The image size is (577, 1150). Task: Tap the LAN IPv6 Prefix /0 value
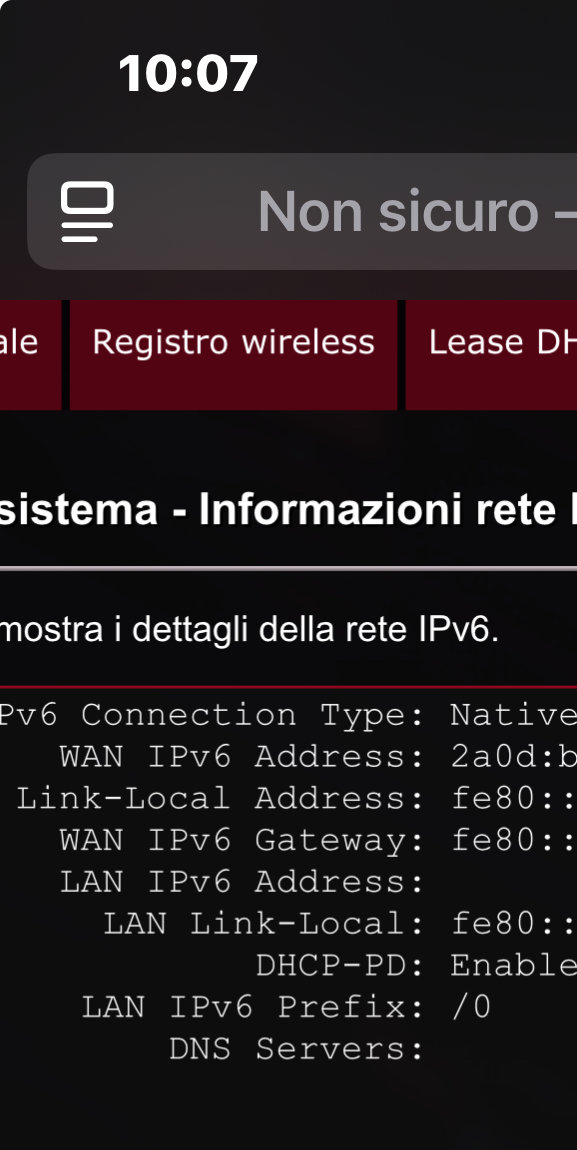point(471,1007)
